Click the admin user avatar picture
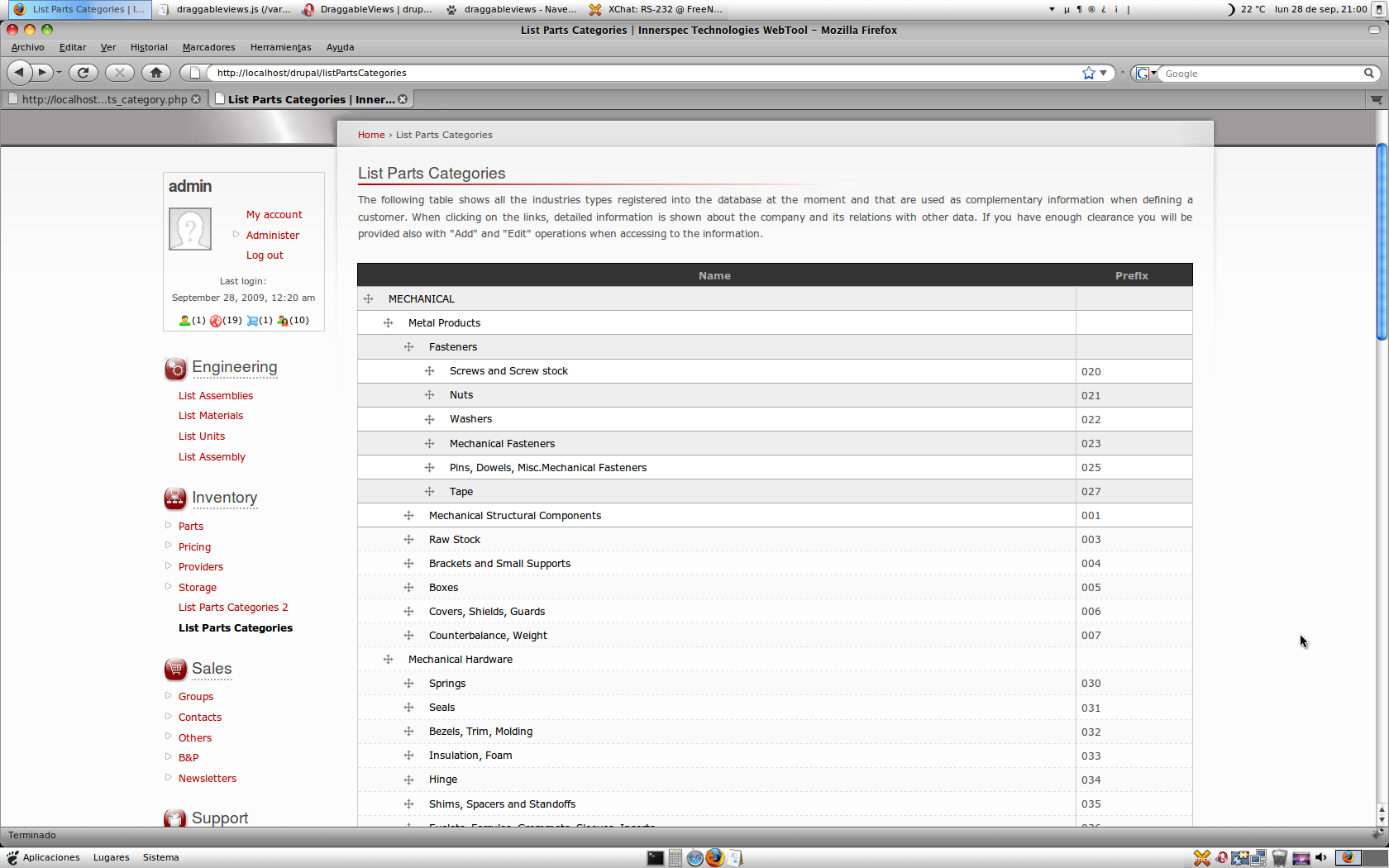1389x868 pixels. click(x=190, y=229)
